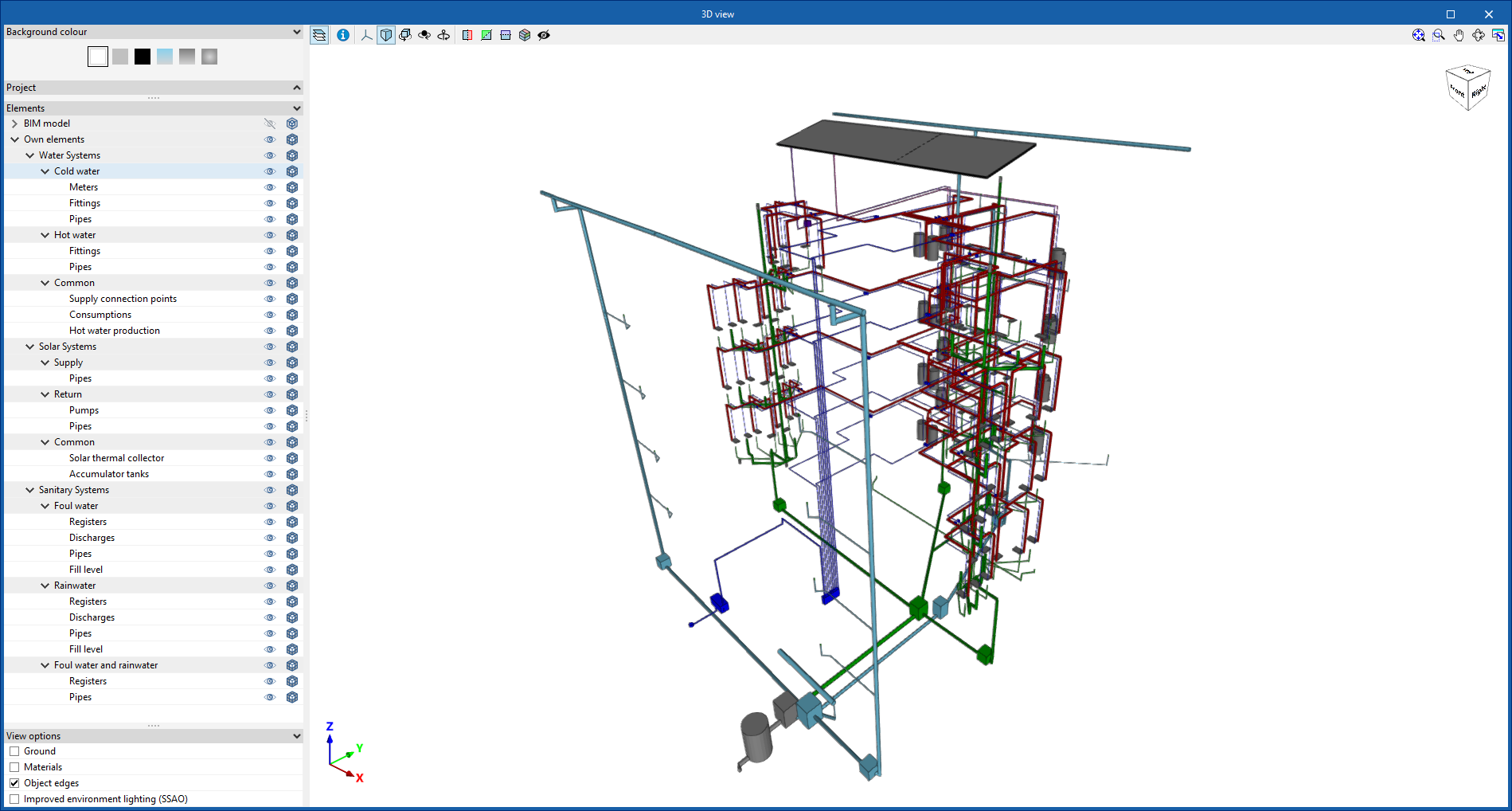Toggle the coordinate axes display tool
Image resolution: width=1512 pixels, height=811 pixels.
coord(365,35)
